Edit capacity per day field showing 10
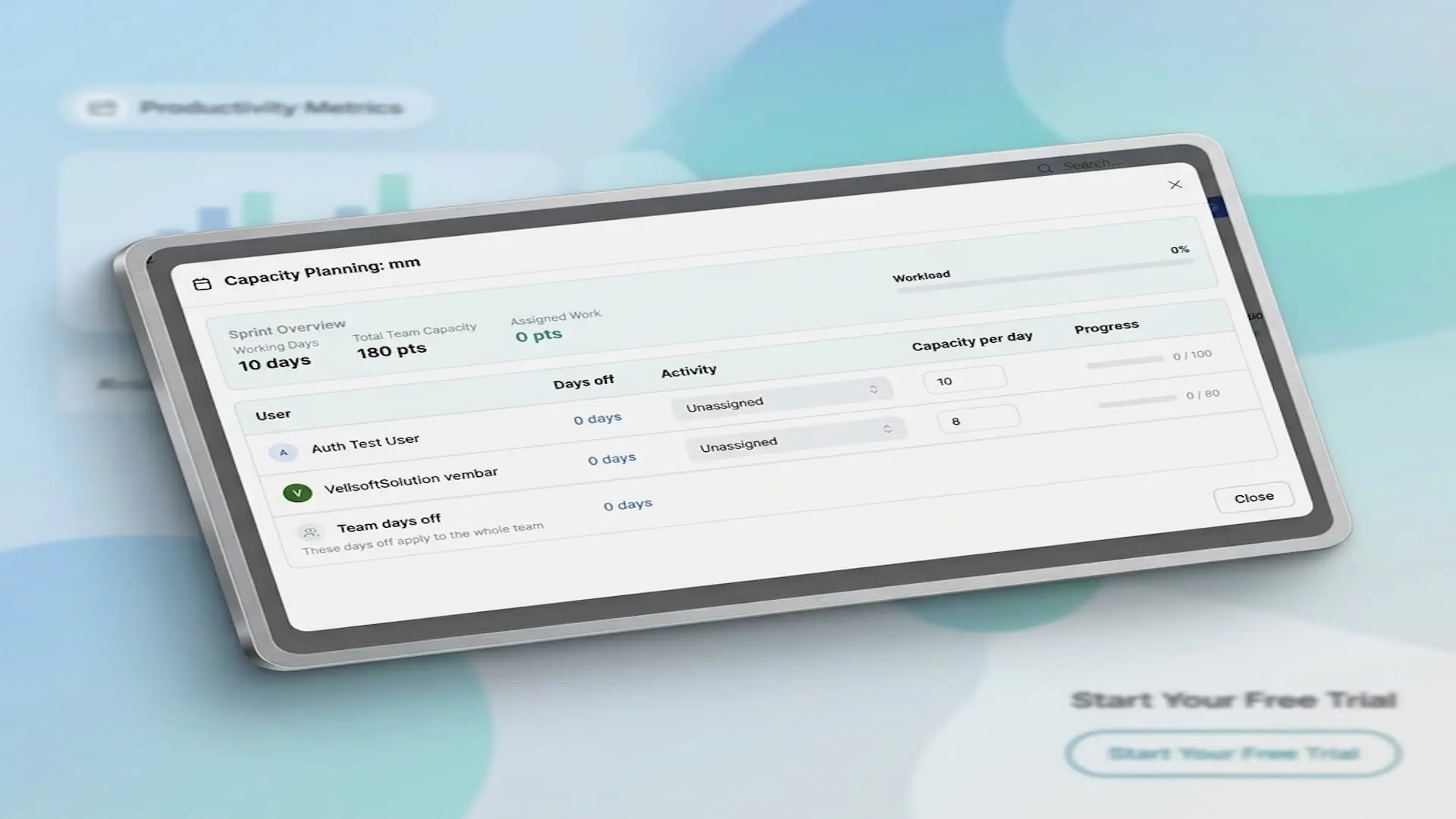This screenshot has height=819, width=1456. pos(965,379)
